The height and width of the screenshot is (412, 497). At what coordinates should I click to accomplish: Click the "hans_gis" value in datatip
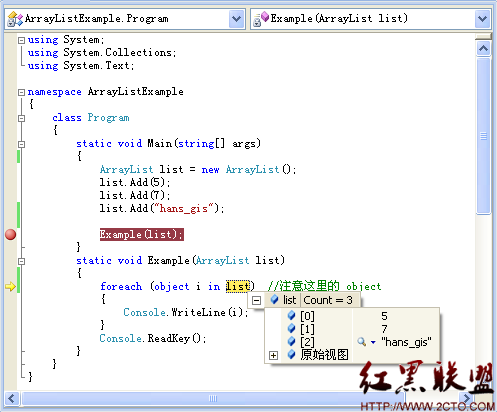(406, 342)
